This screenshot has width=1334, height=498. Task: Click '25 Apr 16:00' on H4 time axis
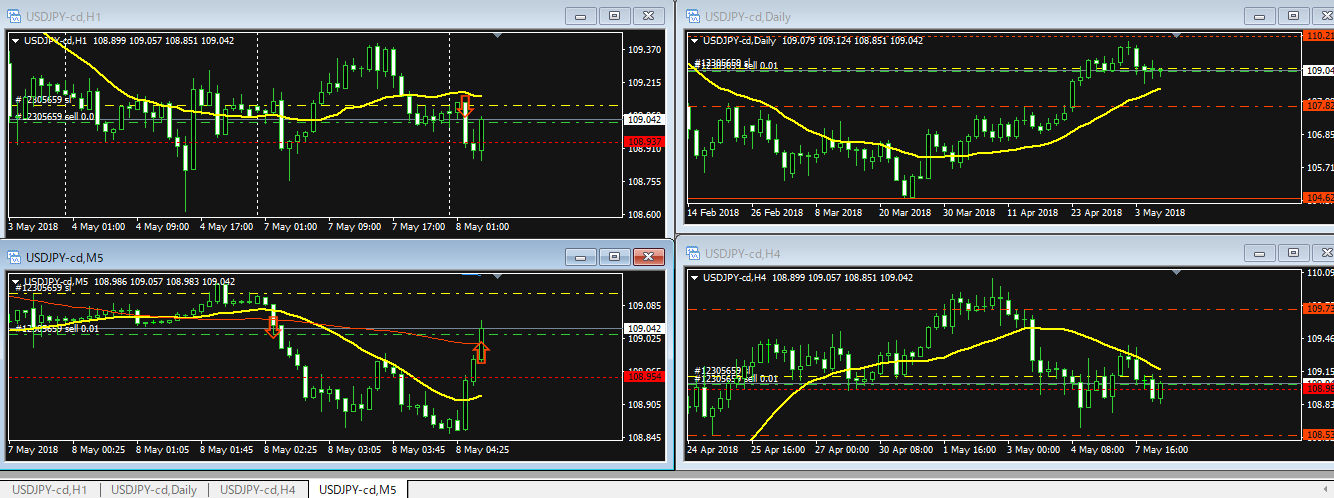coord(778,449)
